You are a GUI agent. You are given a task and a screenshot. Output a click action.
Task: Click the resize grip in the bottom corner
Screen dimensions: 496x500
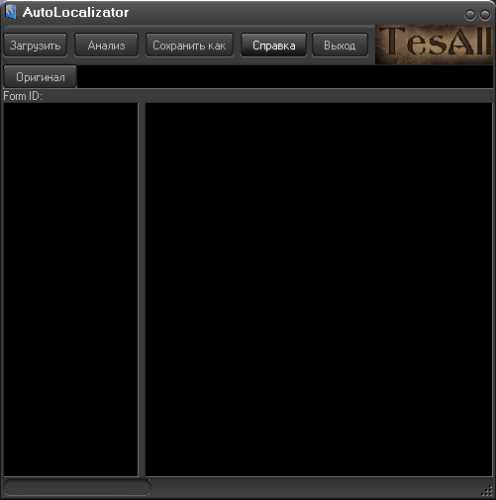(x=488, y=491)
